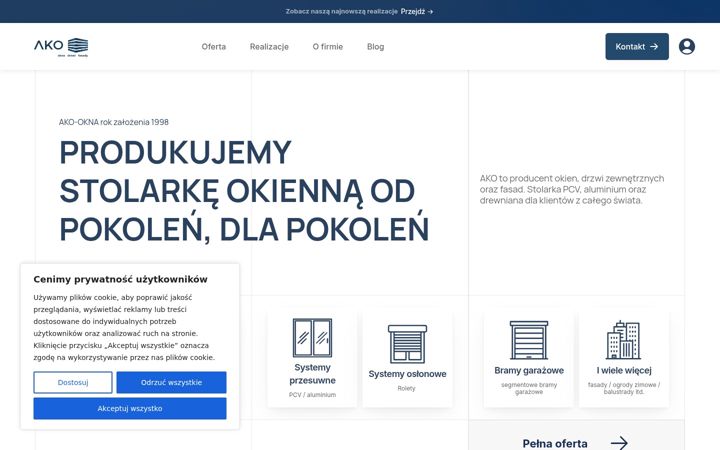Click 'segmentowe bramy garażowe' subtitle

pyautogui.click(x=529, y=388)
